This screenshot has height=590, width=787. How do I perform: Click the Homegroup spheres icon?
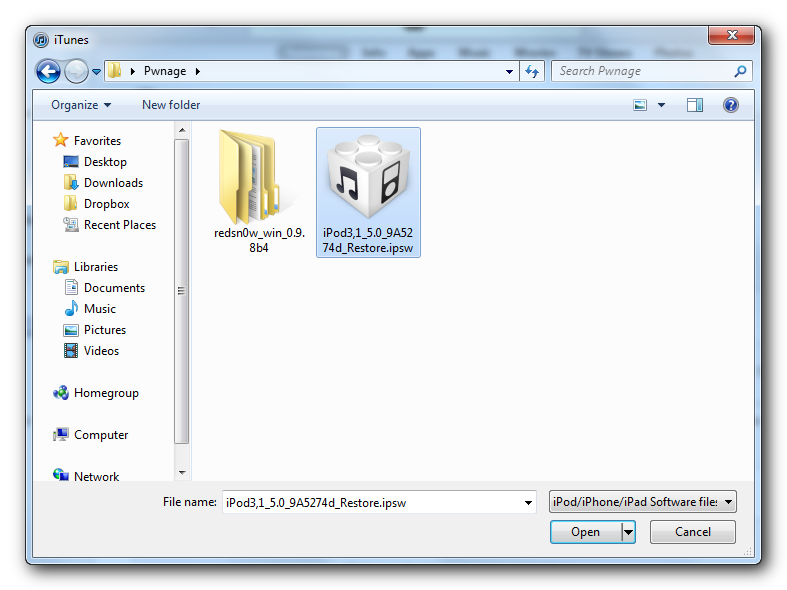click(61, 393)
